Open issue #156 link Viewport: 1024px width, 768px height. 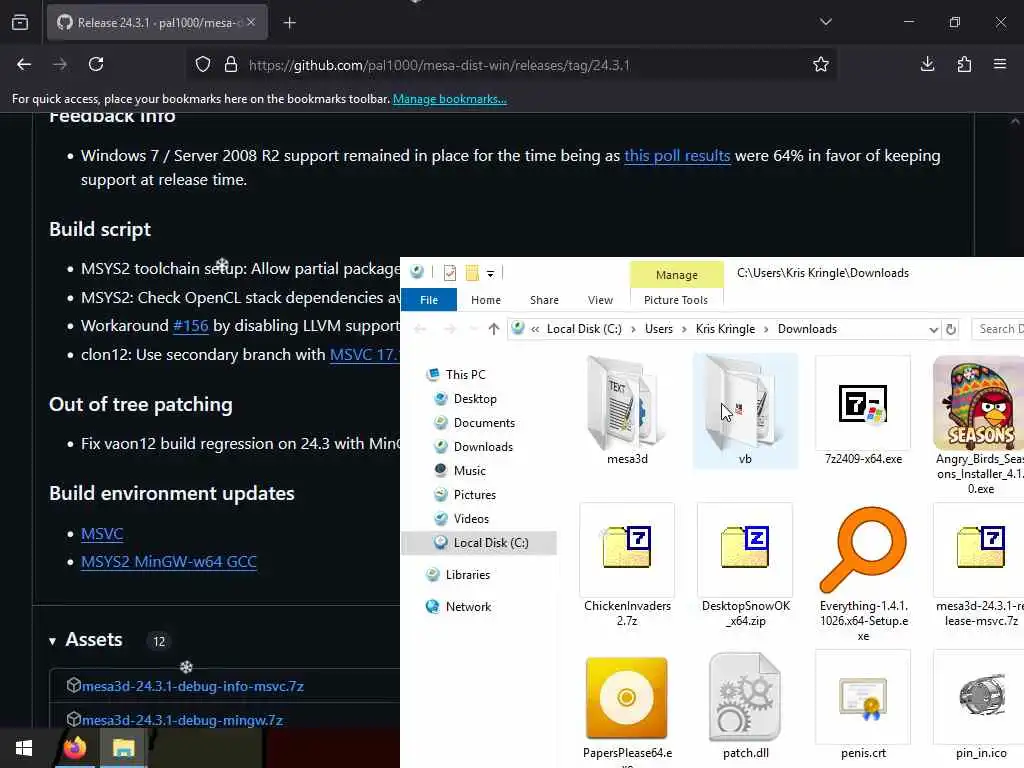click(x=190, y=326)
